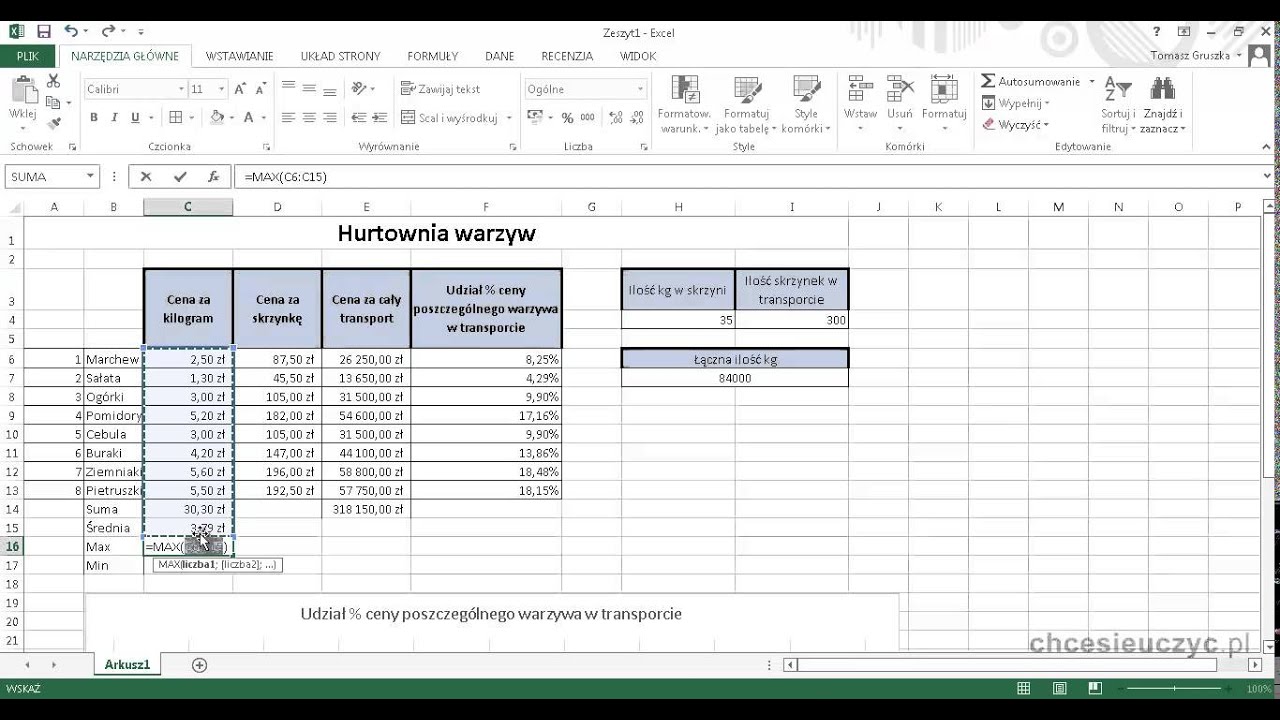Click the font color A icon

pos(249,118)
